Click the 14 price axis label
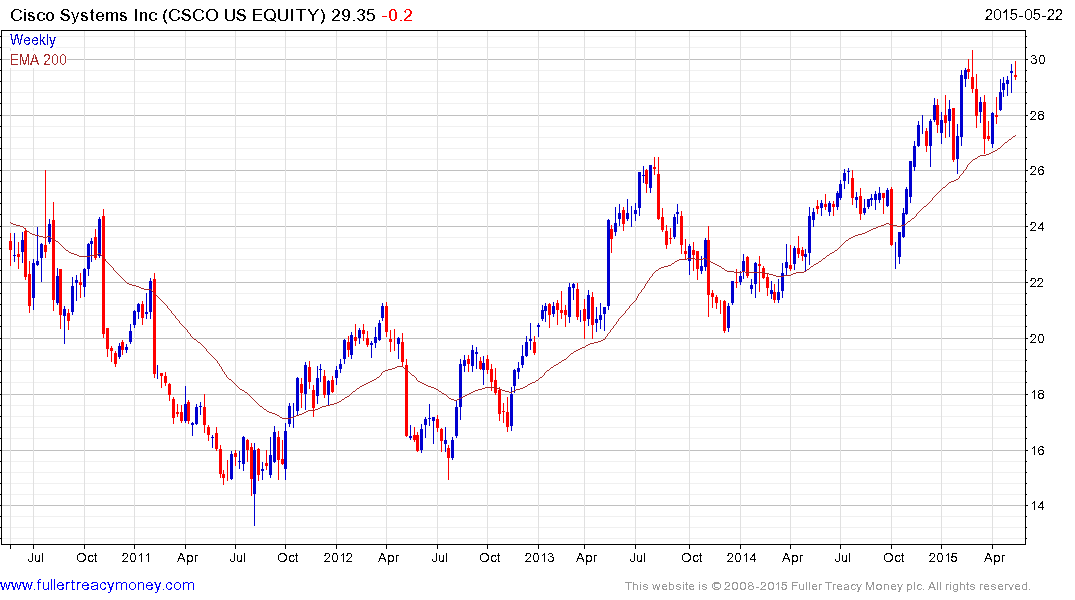 [x=1038, y=506]
